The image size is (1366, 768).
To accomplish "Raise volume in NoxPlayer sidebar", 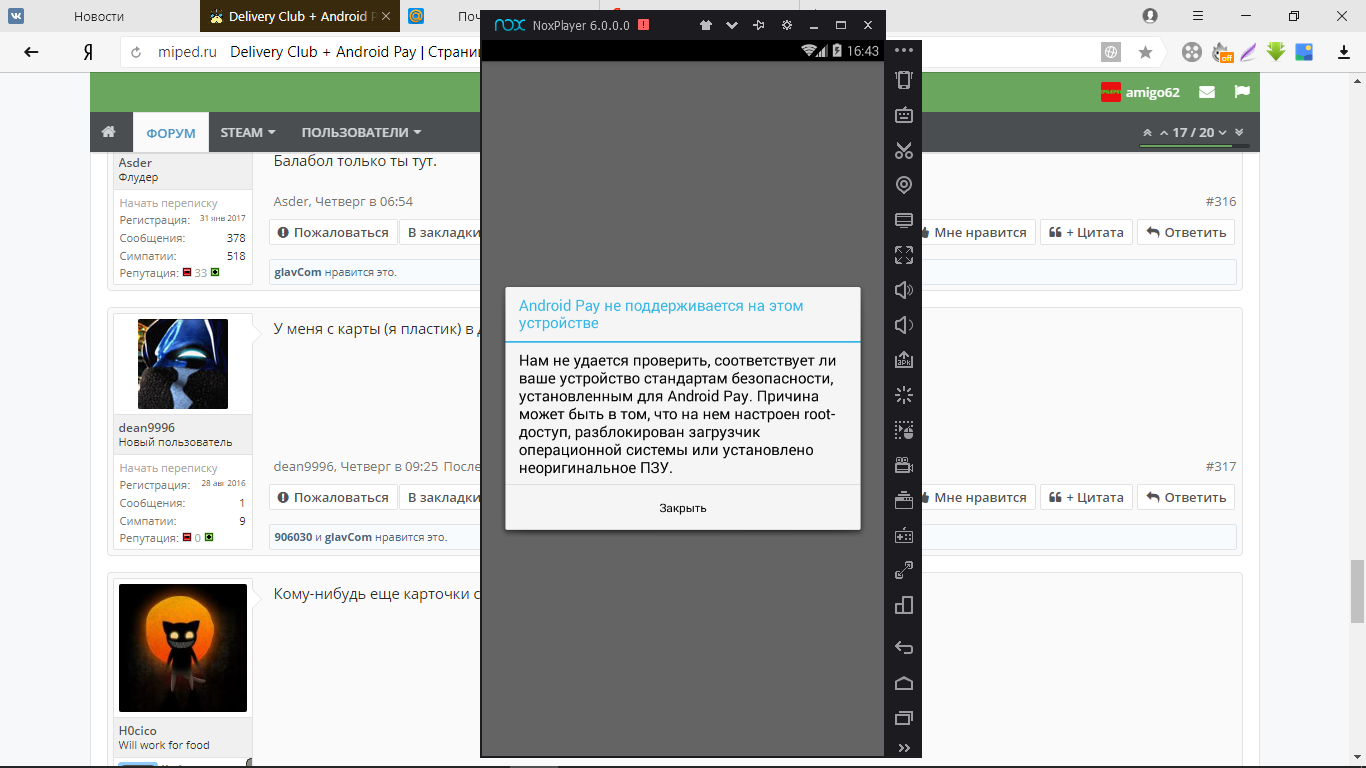I will [x=904, y=290].
